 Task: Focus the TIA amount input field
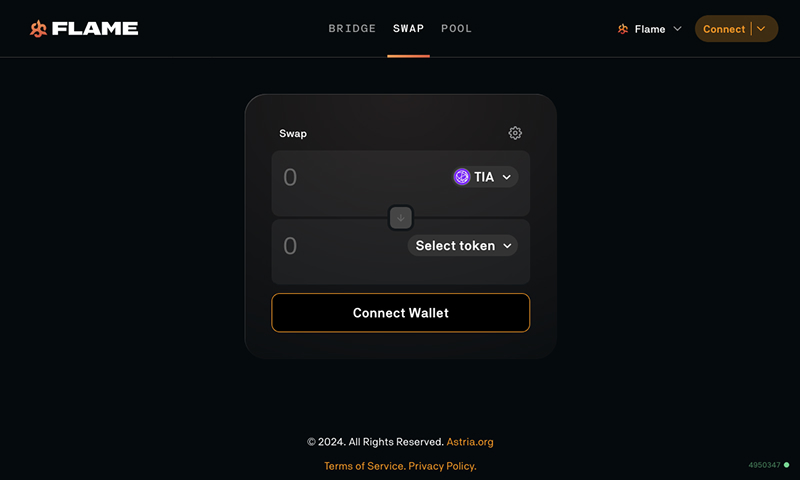click(x=362, y=177)
